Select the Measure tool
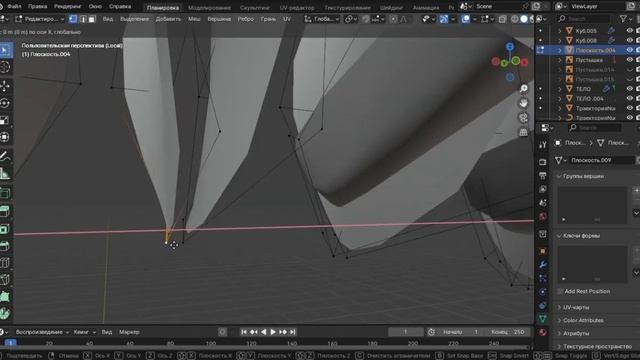This screenshot has height=360, width=640. [x=5, y=173]
